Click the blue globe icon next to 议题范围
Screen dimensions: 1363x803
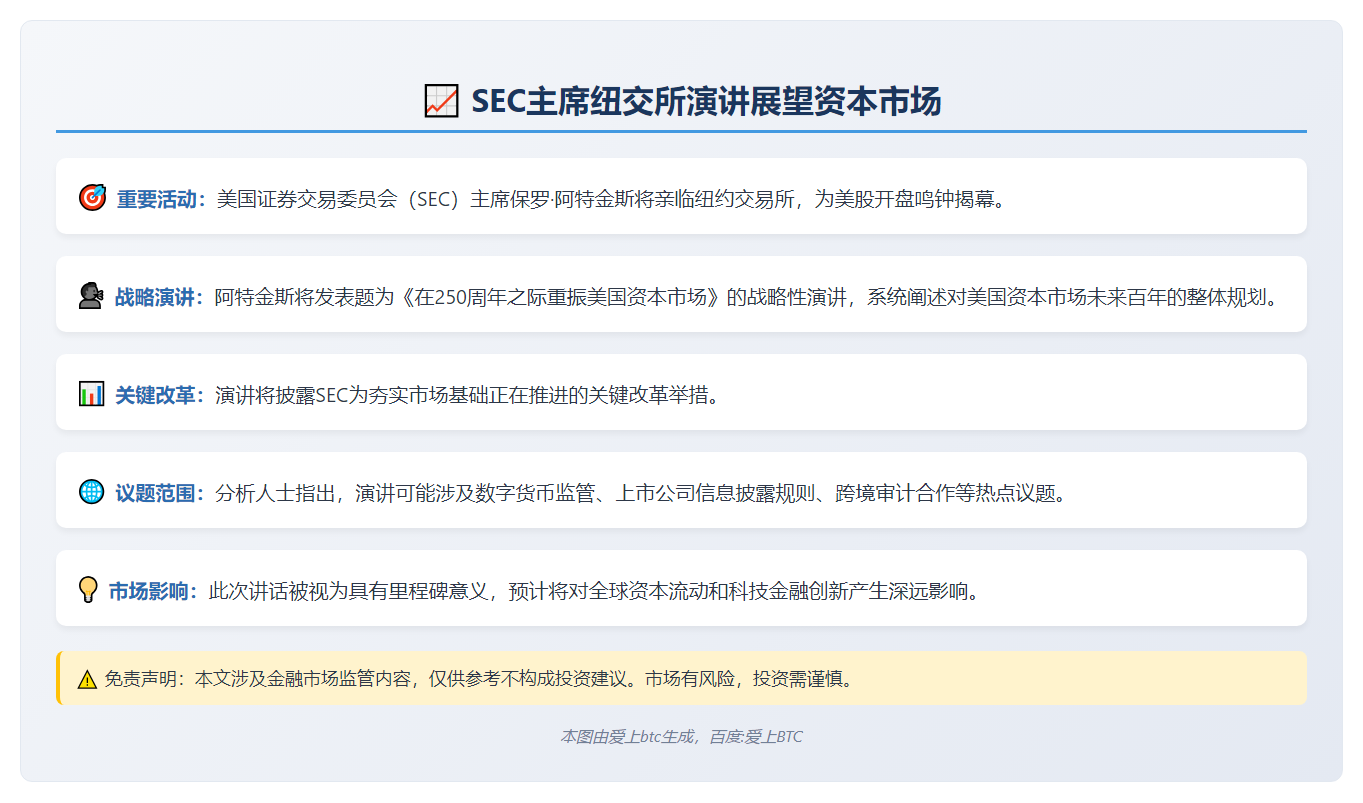pyautogui.click(x=90, y=490)
